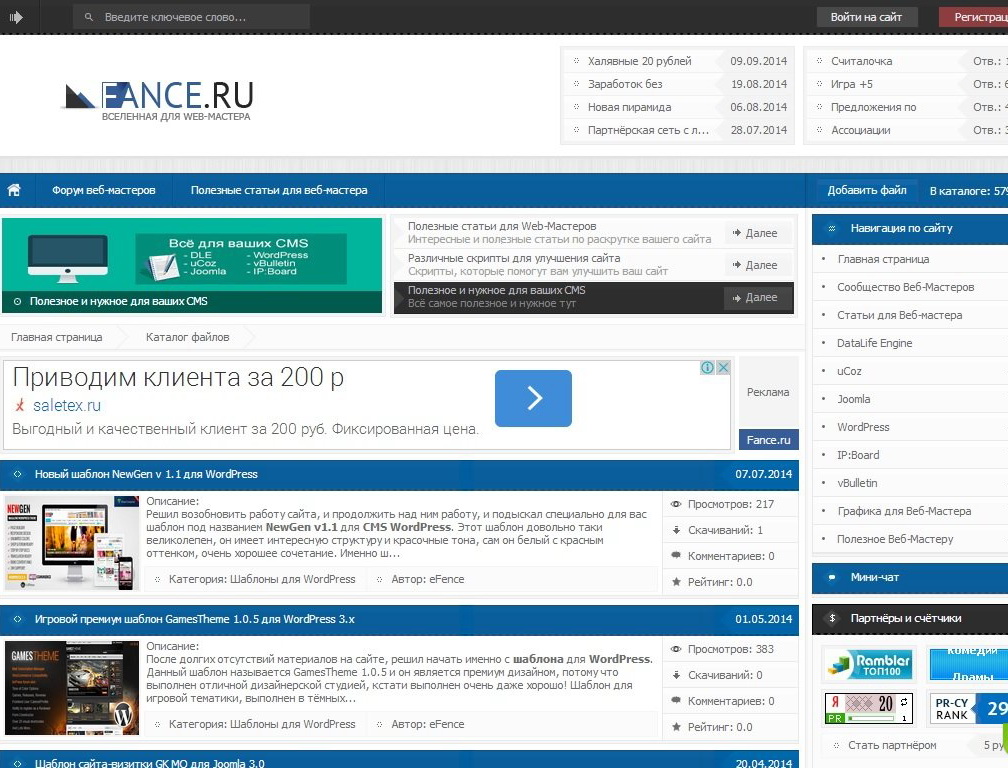Select the 'Различные скрипты для улучшения сайта' slide
This screenshot has width=1008, height=768.
pyautogui.click(x=559, y=265)
